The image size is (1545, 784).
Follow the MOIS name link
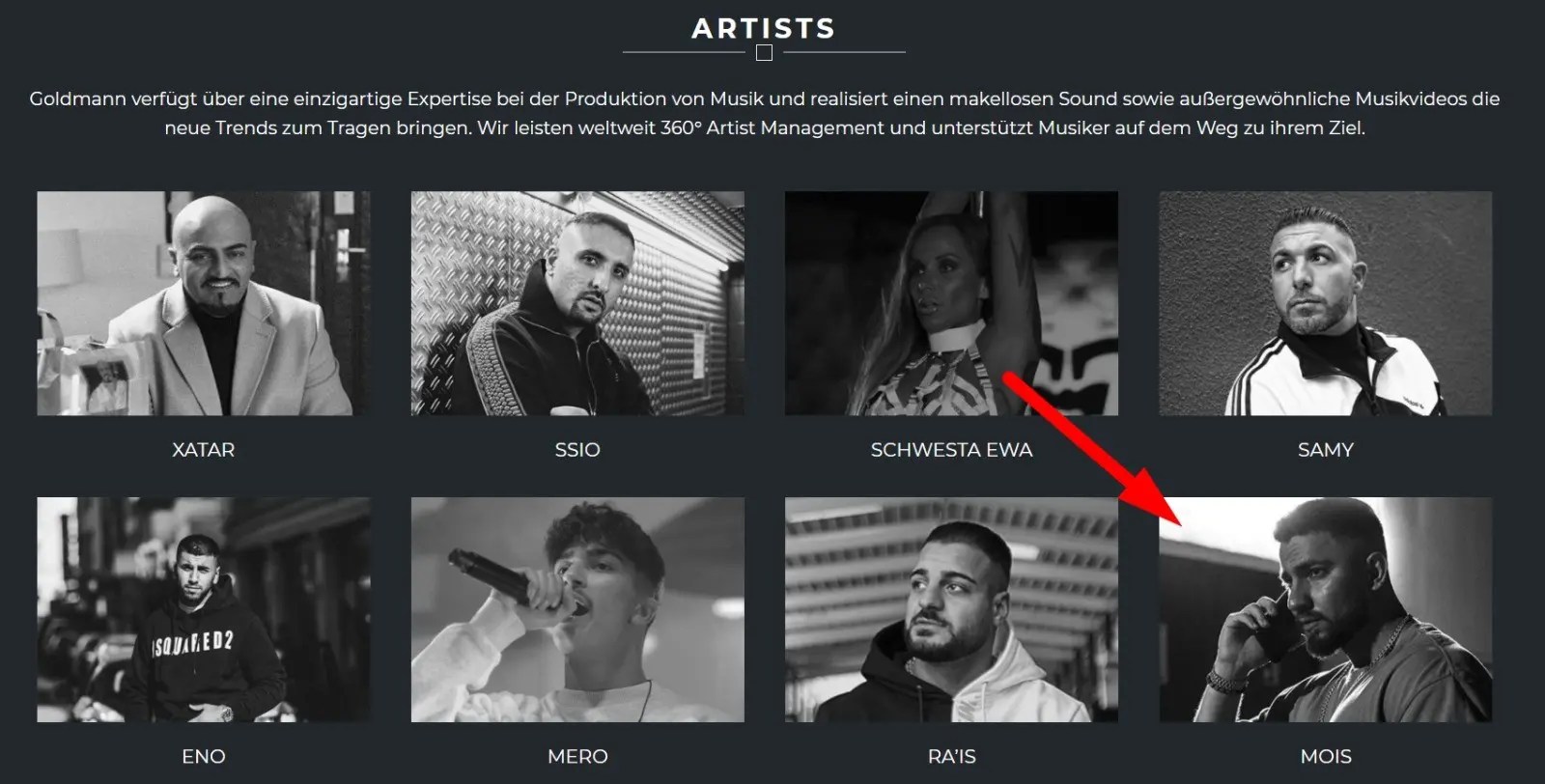(1325, 756)
